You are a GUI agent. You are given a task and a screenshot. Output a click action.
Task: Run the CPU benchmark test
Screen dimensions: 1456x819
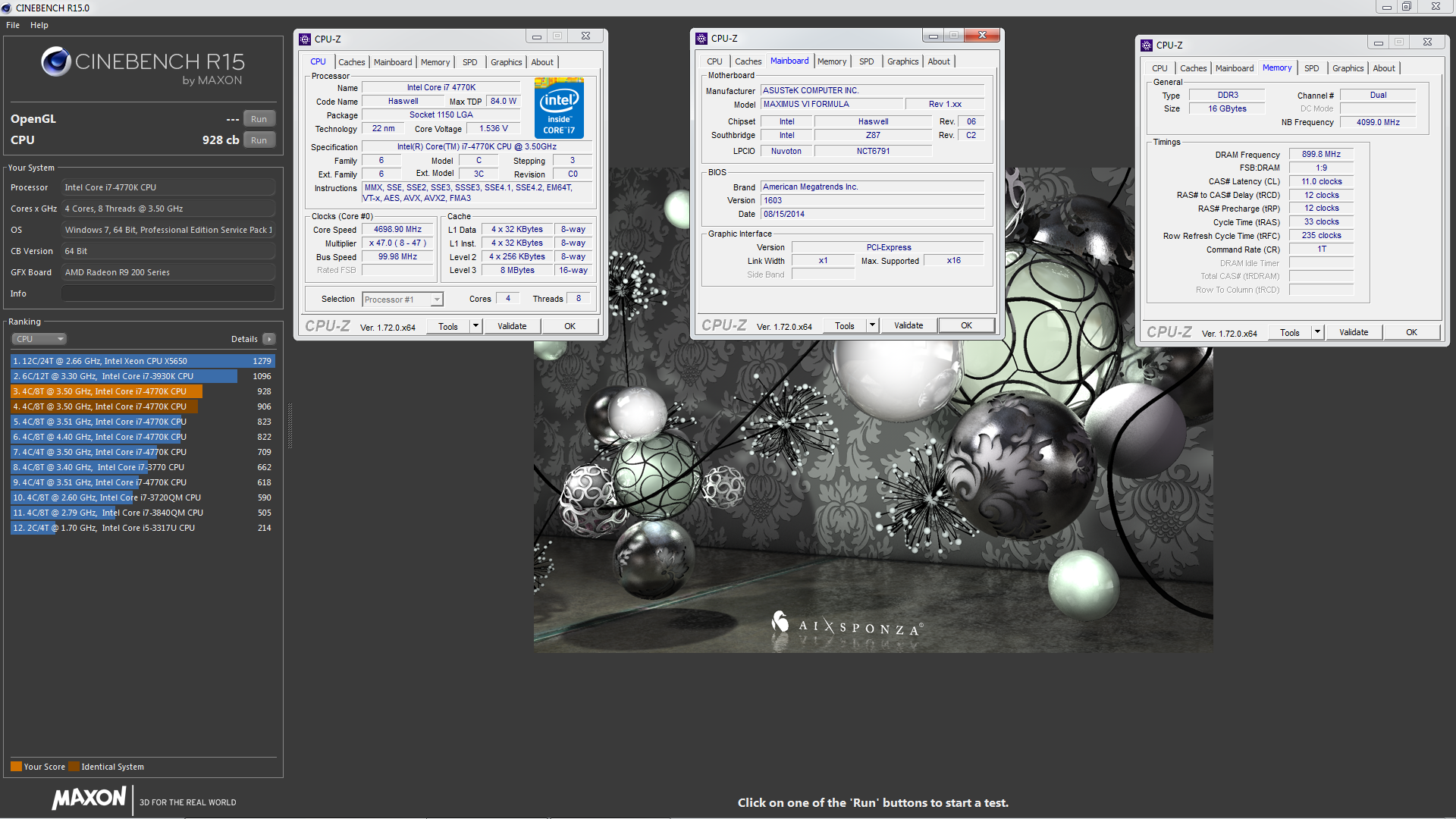point(259,140)
